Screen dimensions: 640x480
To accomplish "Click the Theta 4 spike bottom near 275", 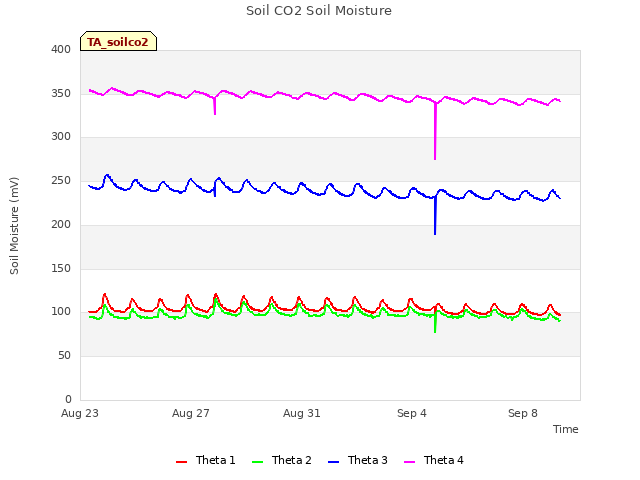I will pos(435,158).
